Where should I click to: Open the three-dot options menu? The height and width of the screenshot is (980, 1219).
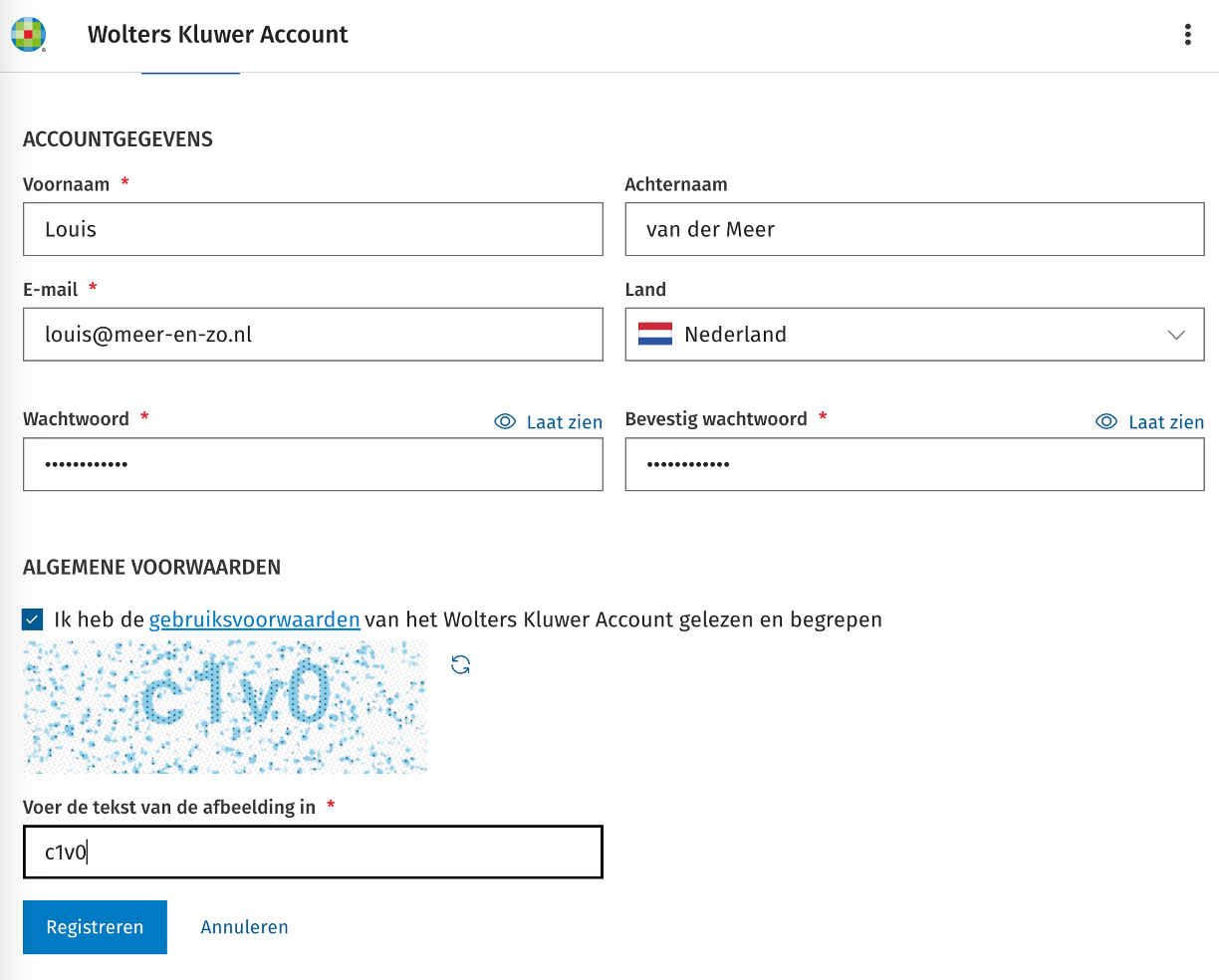click(1187, 35)
